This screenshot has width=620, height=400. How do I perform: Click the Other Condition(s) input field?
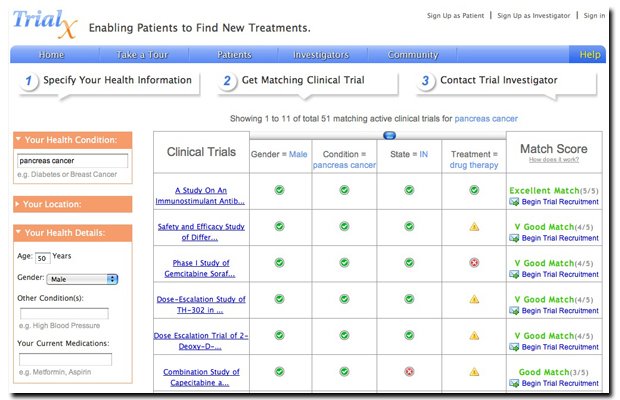coord(64,313)
